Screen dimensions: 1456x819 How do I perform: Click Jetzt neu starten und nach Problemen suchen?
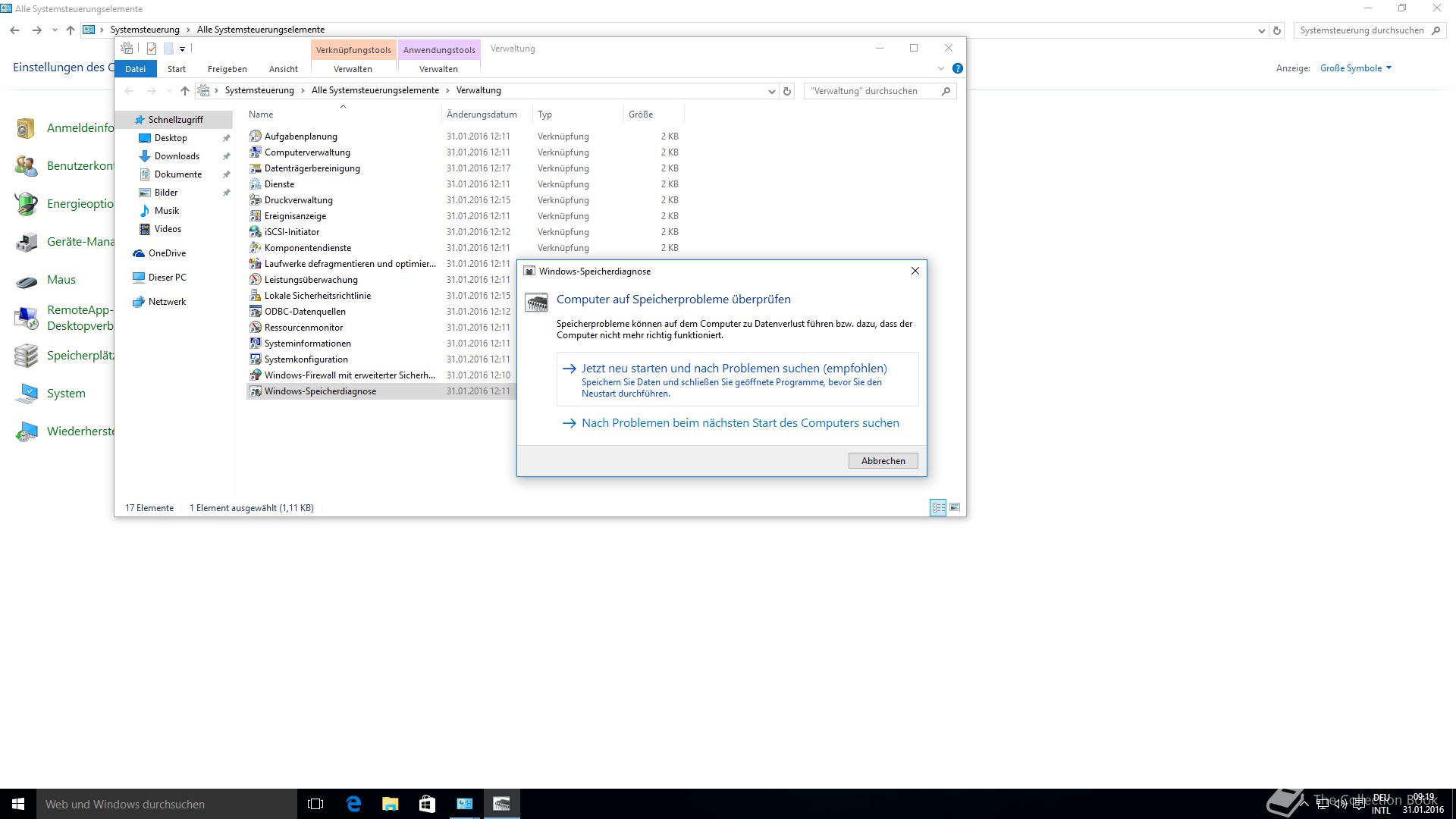click(737, 379)
